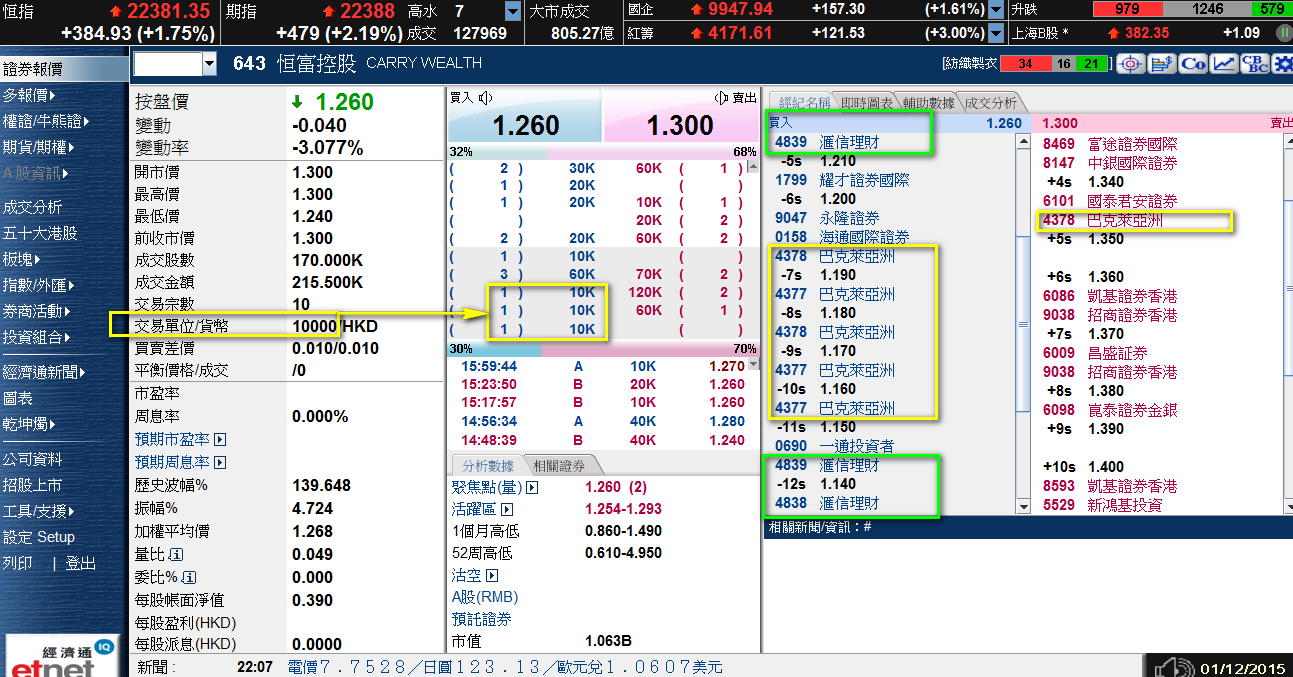Open the Co company info icon
Image resolution: width=1293 pixels, height=677 pixels.
coord(1193,64)
